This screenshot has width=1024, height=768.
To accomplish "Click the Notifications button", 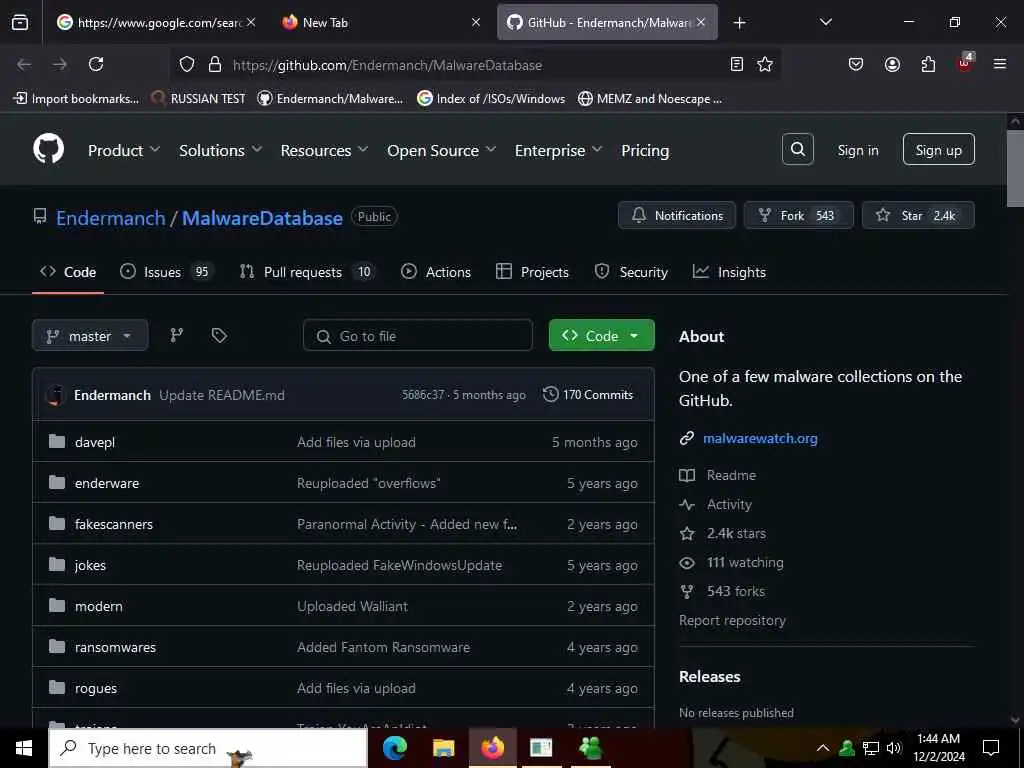I will tap(677, 216).
